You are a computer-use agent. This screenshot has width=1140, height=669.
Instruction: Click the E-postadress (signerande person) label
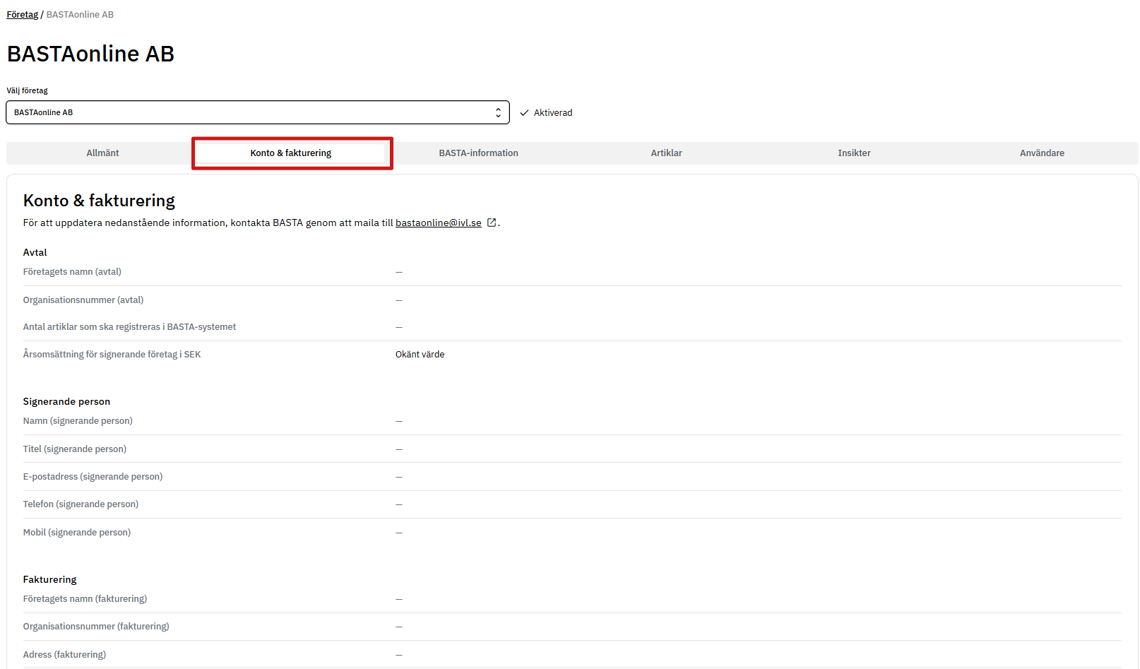tap(92, 477)
